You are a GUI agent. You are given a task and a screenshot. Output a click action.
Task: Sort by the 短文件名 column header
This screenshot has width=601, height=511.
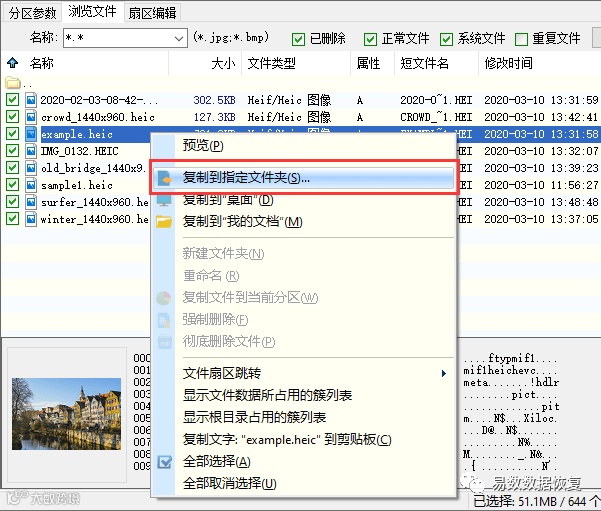tap(424, 63)
